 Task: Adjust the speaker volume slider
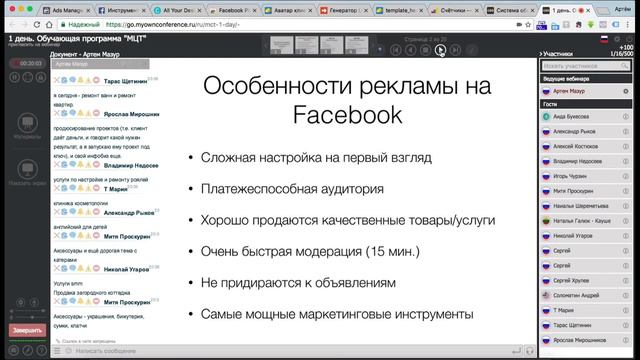pos(27,311)
